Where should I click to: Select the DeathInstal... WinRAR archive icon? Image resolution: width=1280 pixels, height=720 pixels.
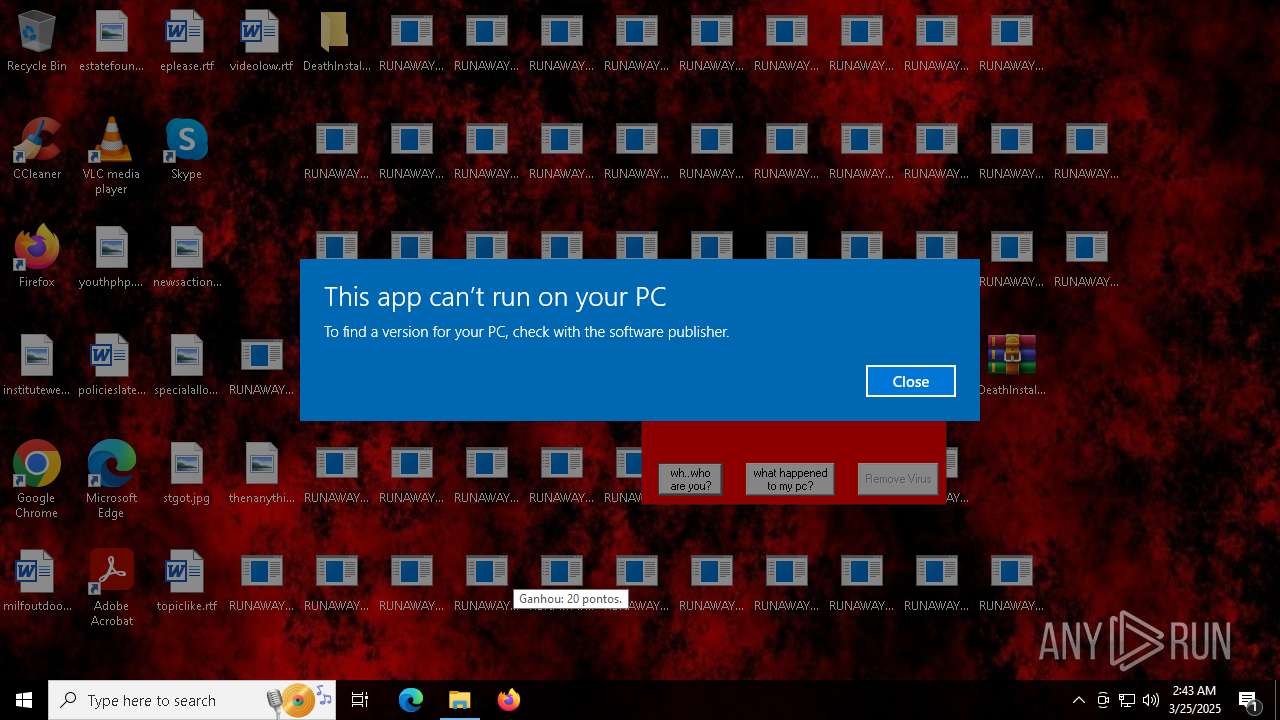click(x=1011, y=365)
